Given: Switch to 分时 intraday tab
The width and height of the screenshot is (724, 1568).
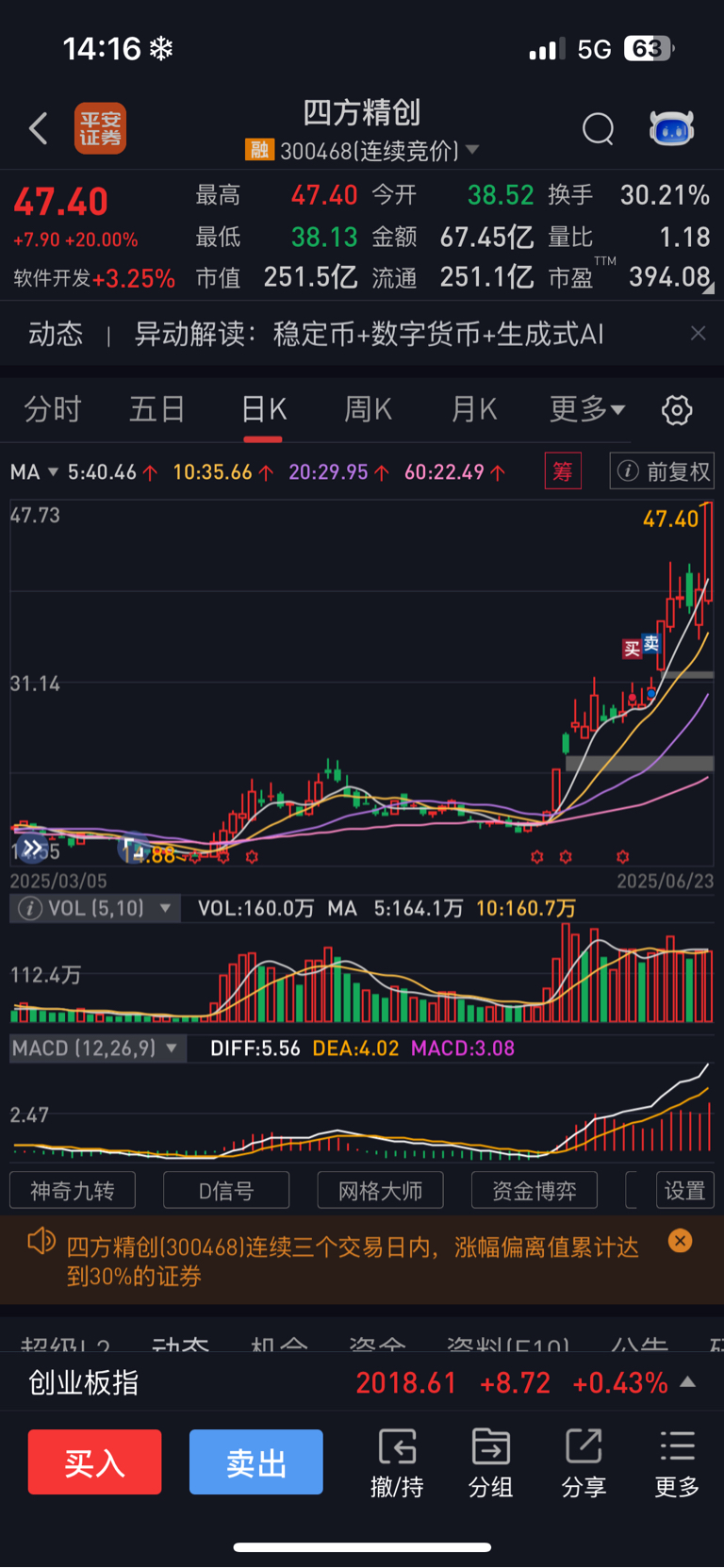Looking at the screenshot, I should click(53, 409).
